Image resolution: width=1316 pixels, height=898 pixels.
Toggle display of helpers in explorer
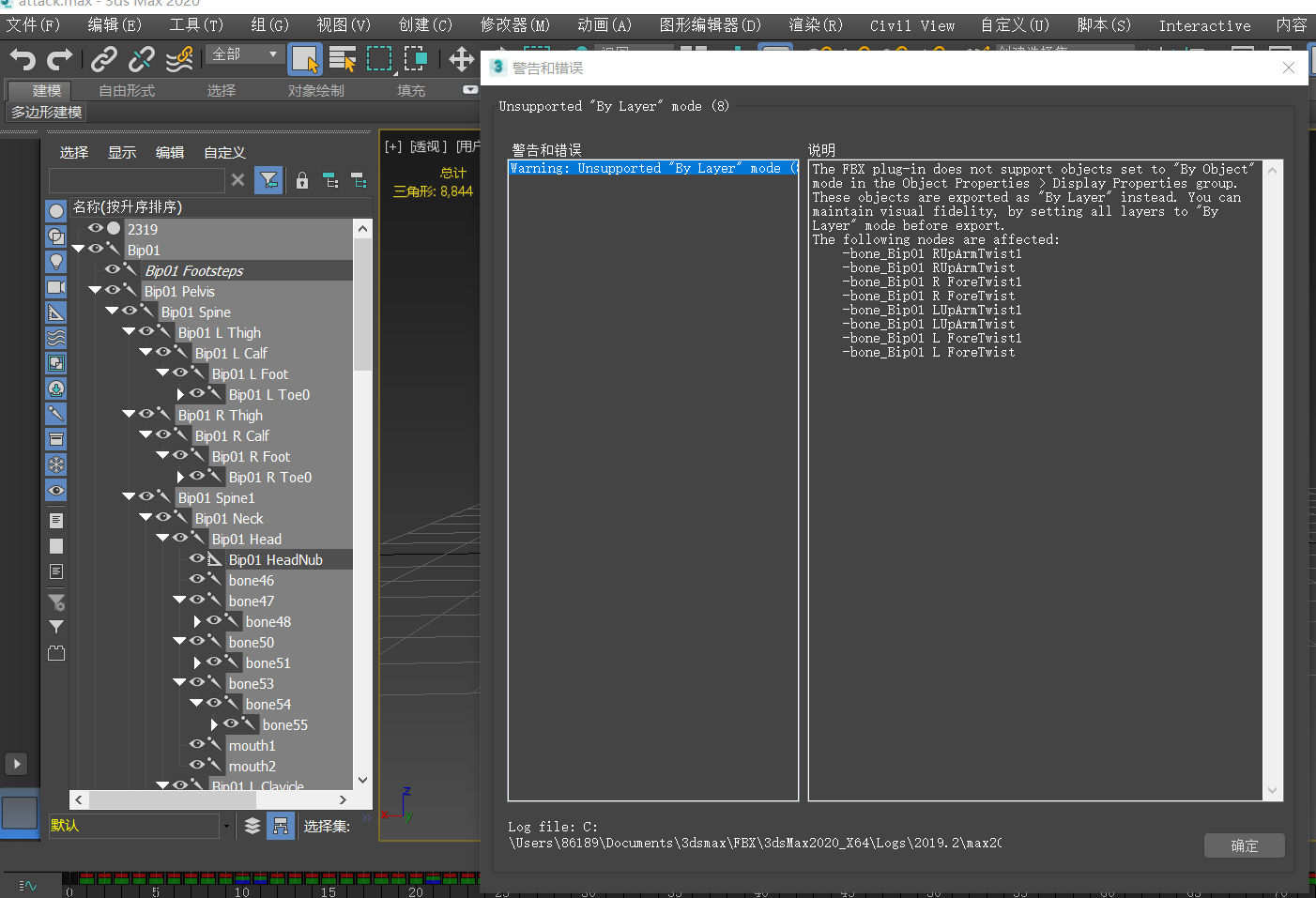pos(56,312)
